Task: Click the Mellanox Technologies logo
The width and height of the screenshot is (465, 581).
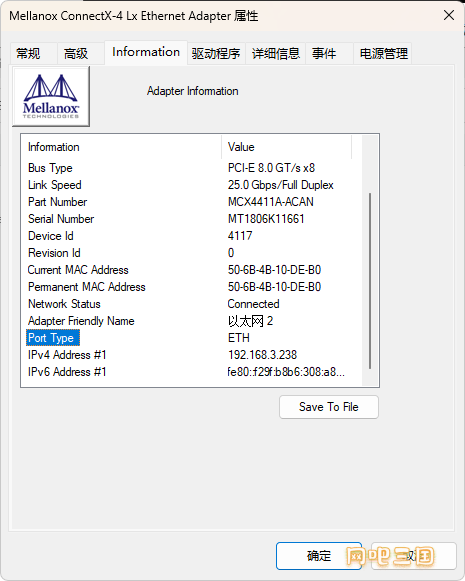Action: click(x=51, y=96)
